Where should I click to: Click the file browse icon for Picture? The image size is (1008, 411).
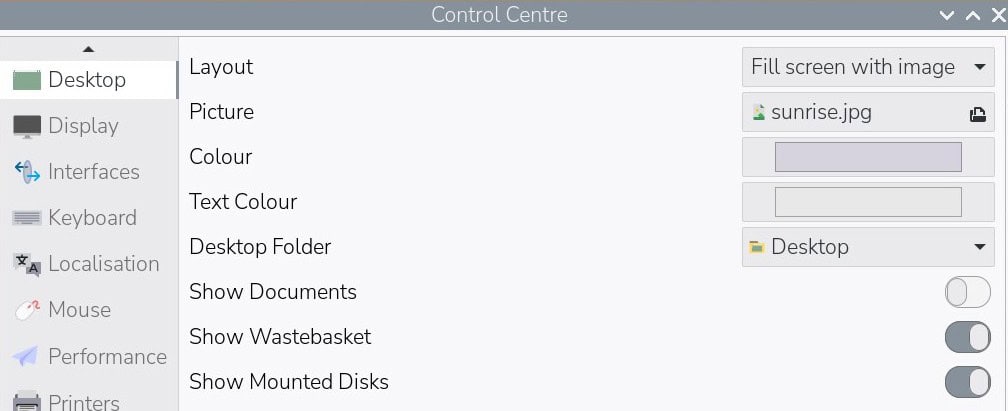[978, 114]
